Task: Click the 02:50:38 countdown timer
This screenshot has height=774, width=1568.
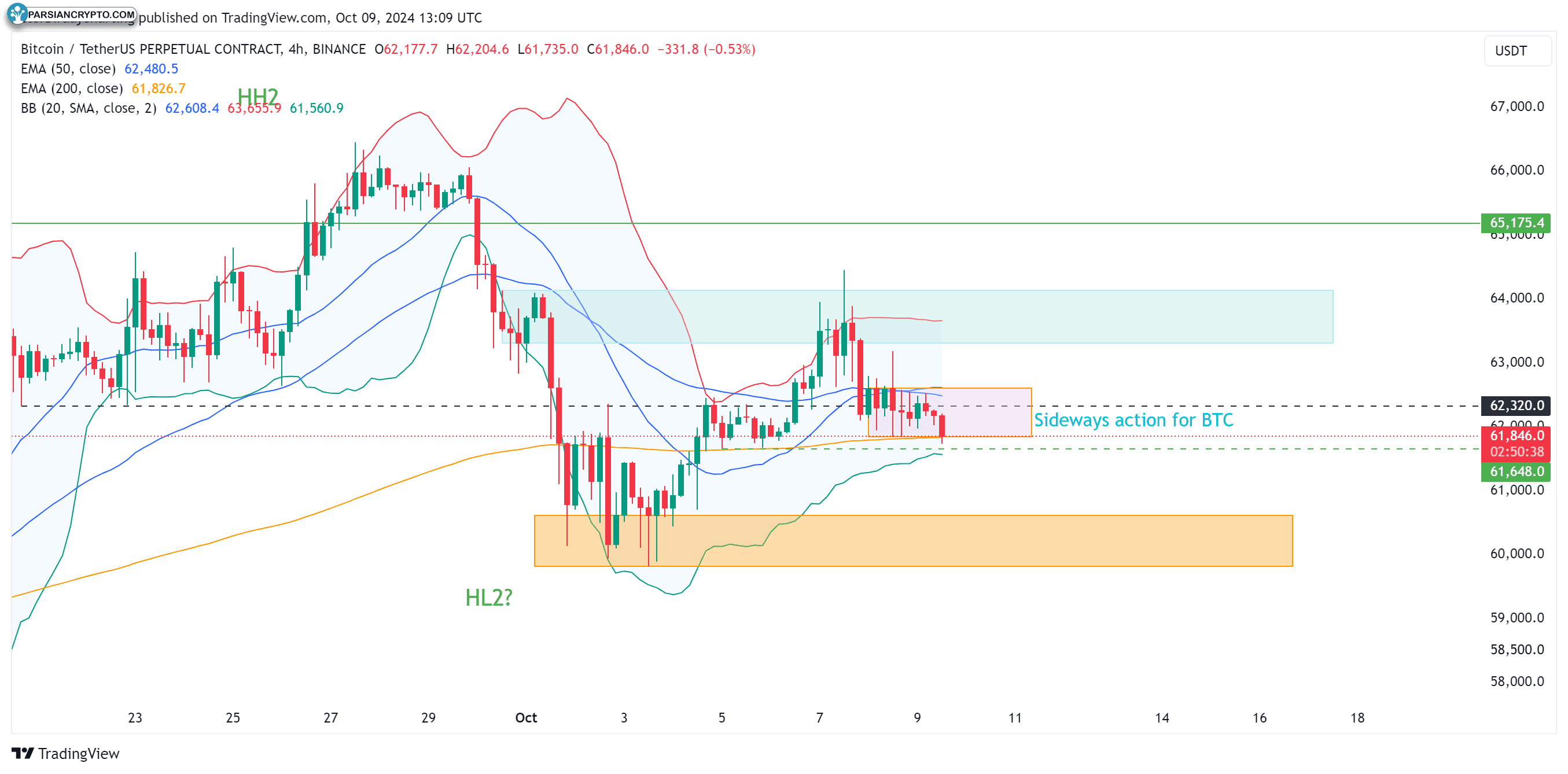Action: (x=1517, y=451)
